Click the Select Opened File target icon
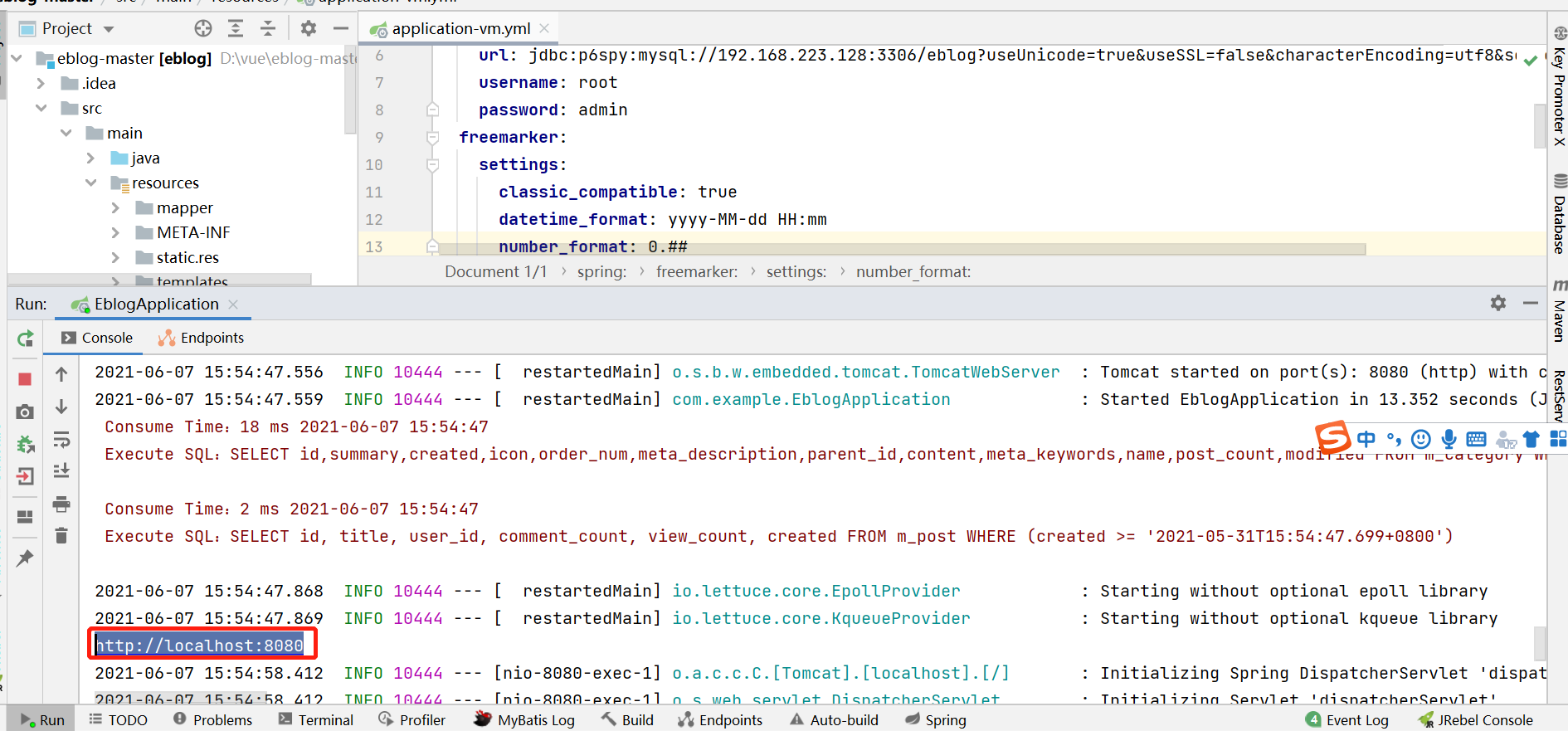The image size is (1568, 731). pos(203,28)
